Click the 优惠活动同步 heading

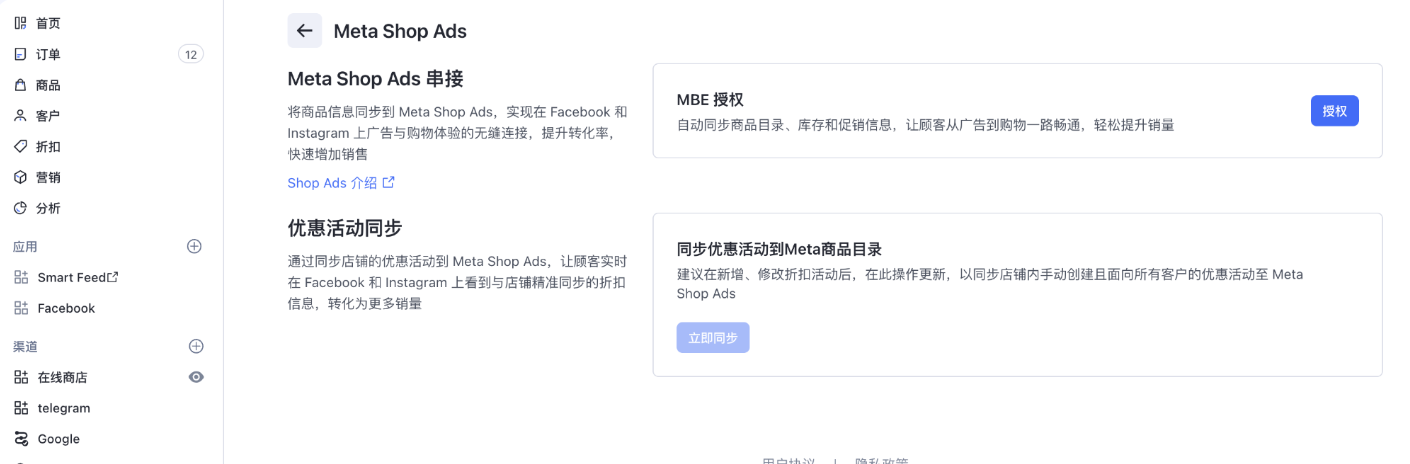click(345, 227)
